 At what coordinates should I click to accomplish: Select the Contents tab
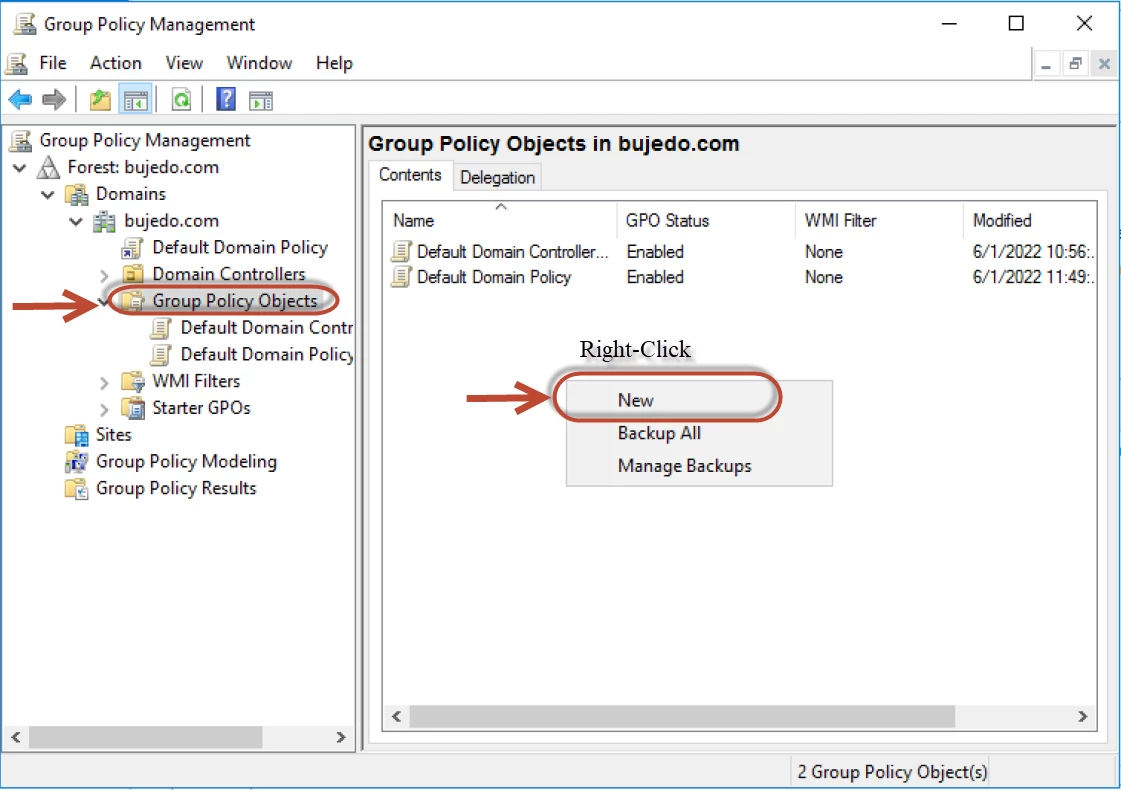pyautogui.click(x=410, y=174)
